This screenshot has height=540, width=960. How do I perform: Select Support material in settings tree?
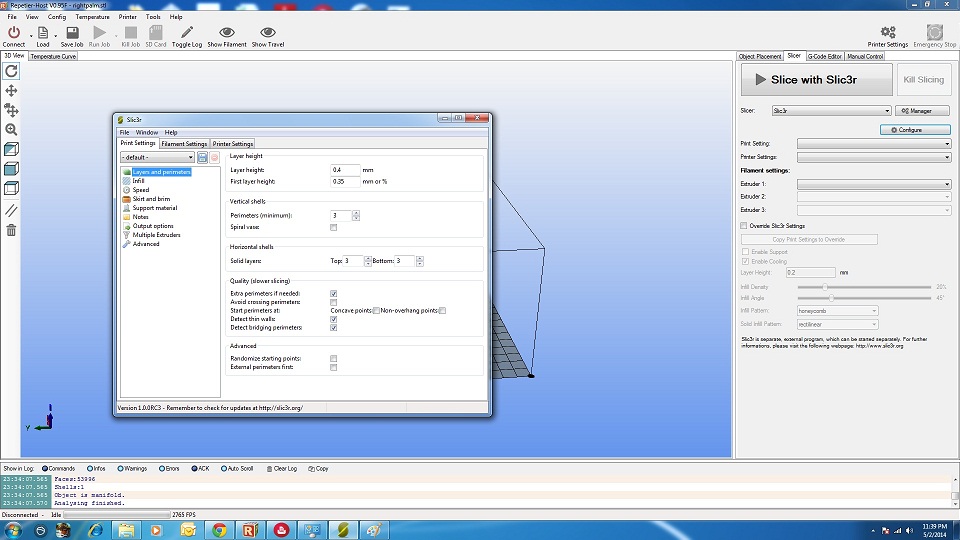click(x=154, y=208)
